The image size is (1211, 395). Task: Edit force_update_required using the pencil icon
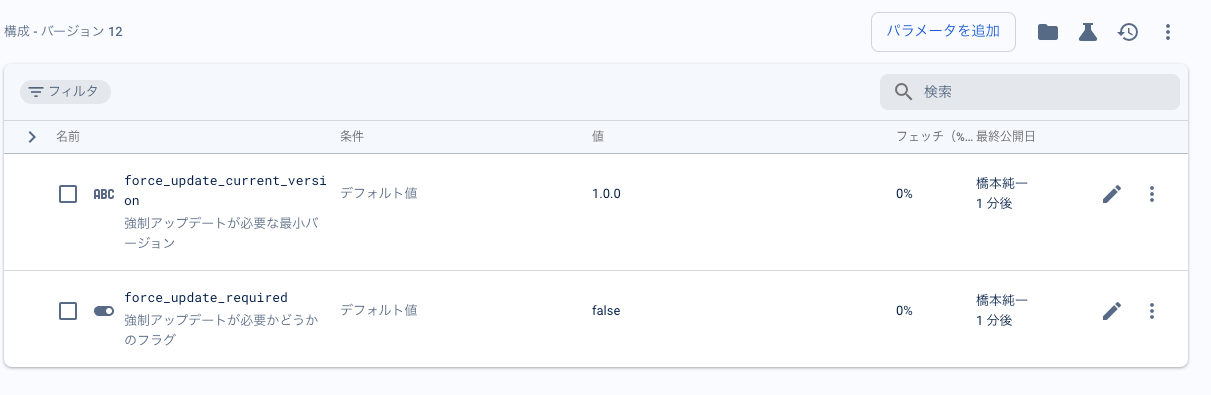1112,311
